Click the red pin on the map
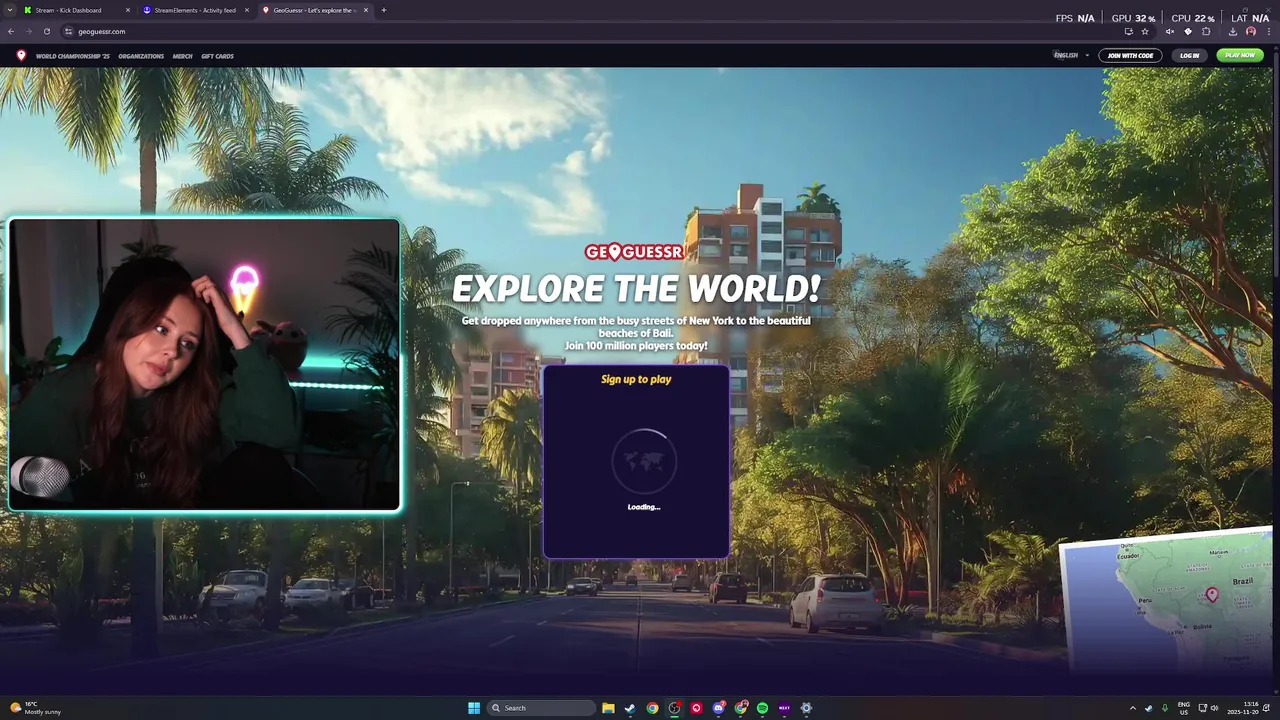Viewport: 1280px width, 720px height. [x=1212, y=594]
